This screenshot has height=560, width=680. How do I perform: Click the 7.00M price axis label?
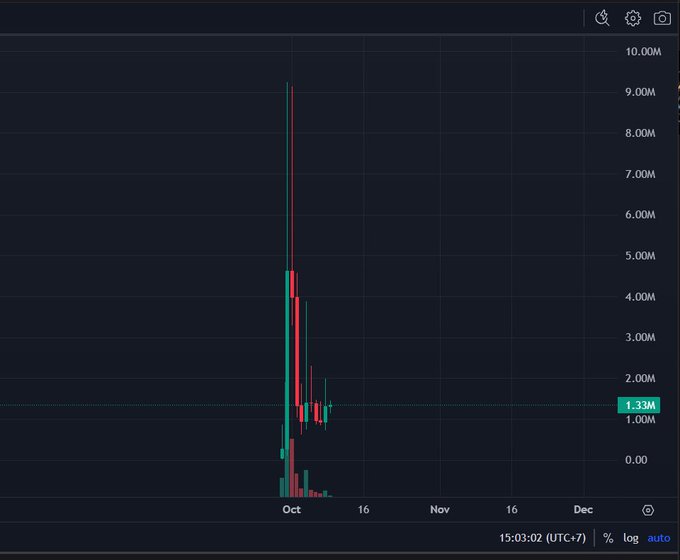640,174
